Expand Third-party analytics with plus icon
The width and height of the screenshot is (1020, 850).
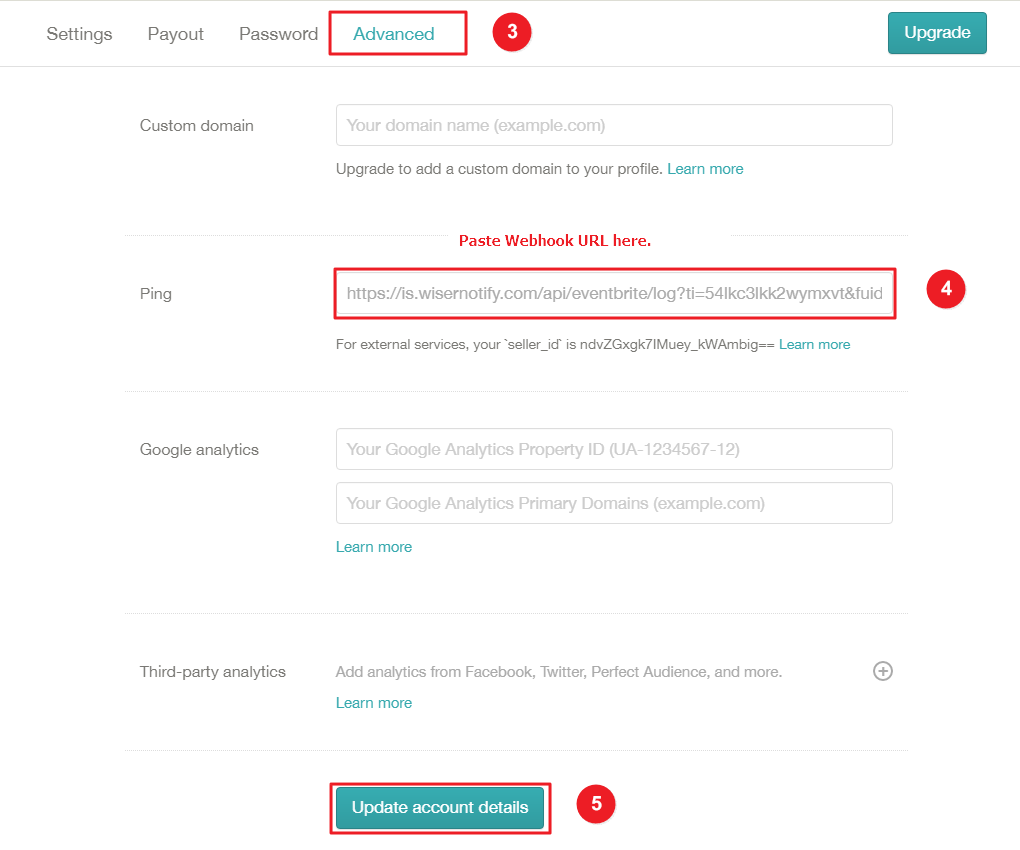pyautogui.click(x=882, y=671)
